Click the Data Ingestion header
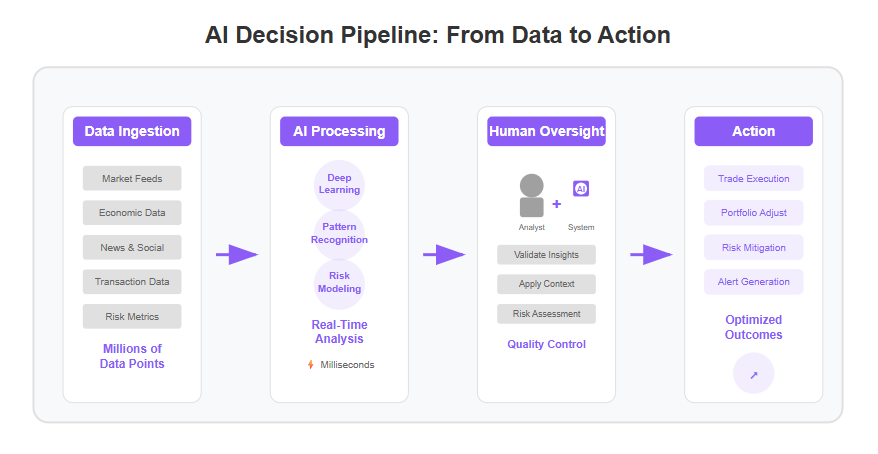The width and height of the screenshot is (878, 454). 132,132
